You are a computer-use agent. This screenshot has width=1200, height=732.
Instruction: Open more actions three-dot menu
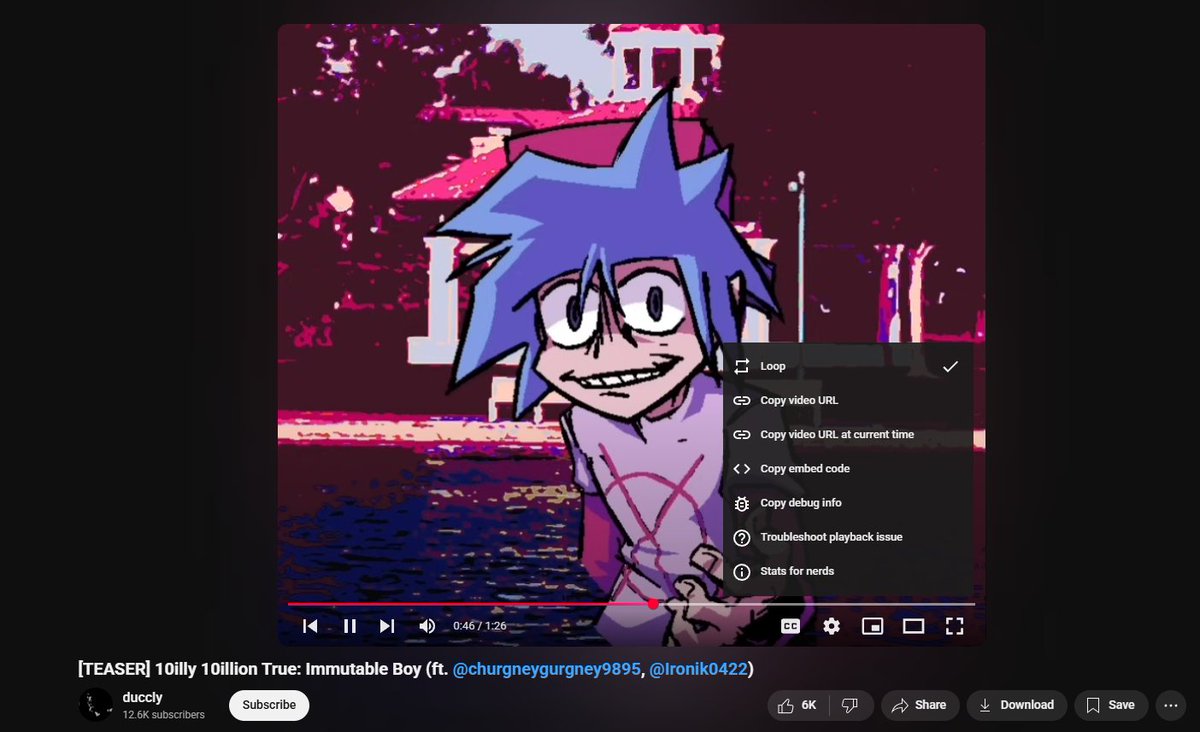click(x=1170, y=705)
